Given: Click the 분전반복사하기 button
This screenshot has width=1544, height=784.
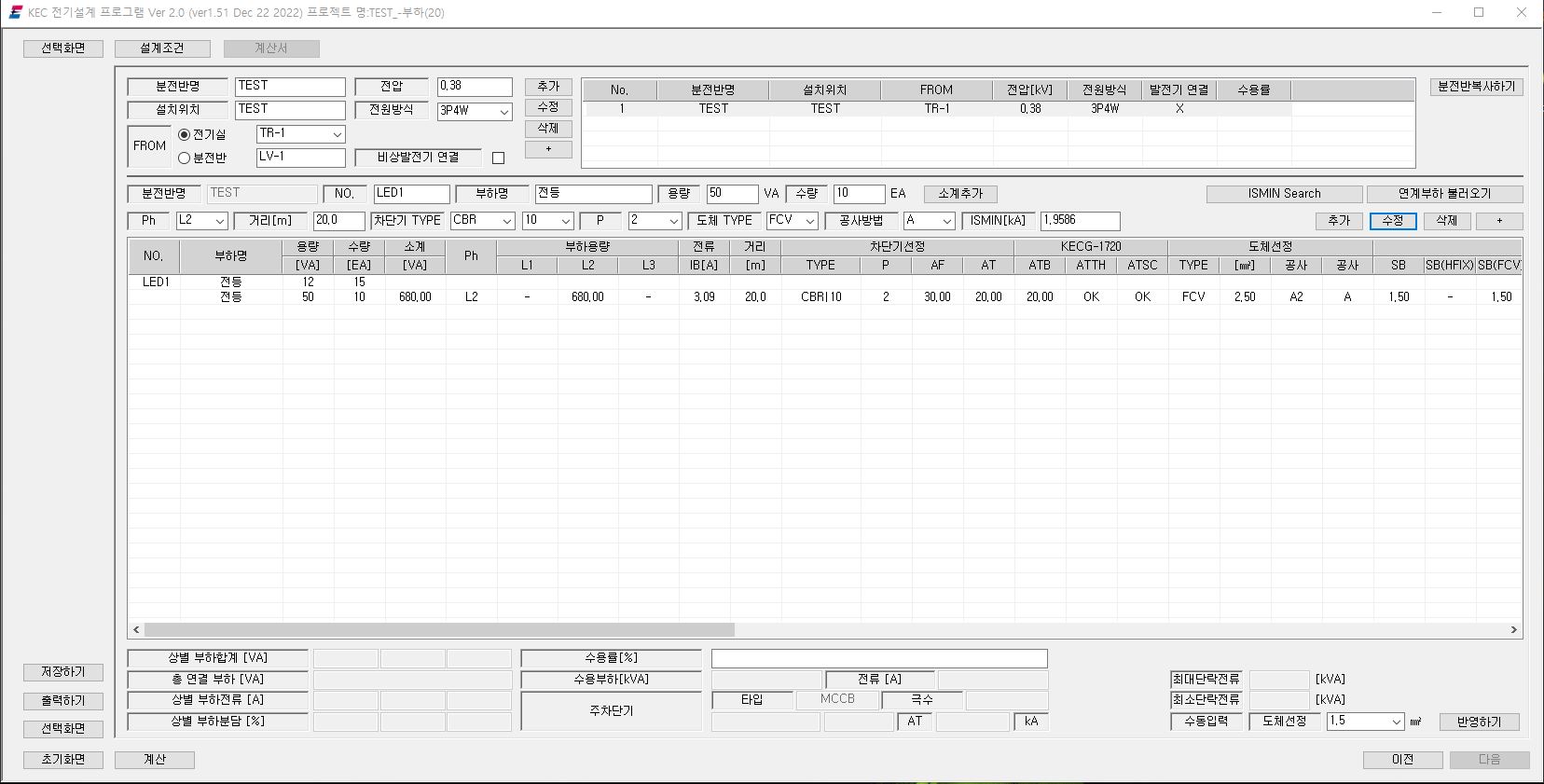Looking at the screenshot, I should point(1477,87).
